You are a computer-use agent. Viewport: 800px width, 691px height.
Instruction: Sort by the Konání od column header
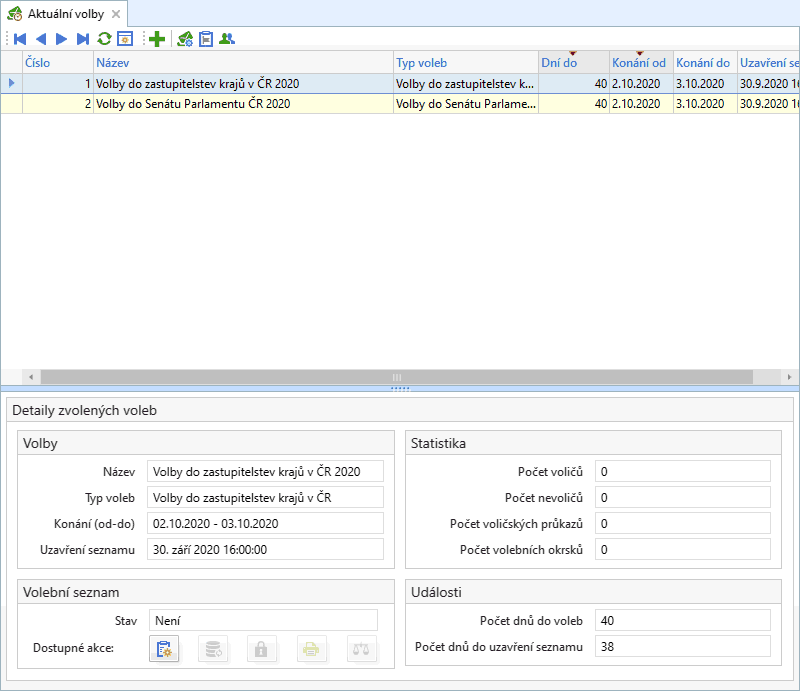639,63
